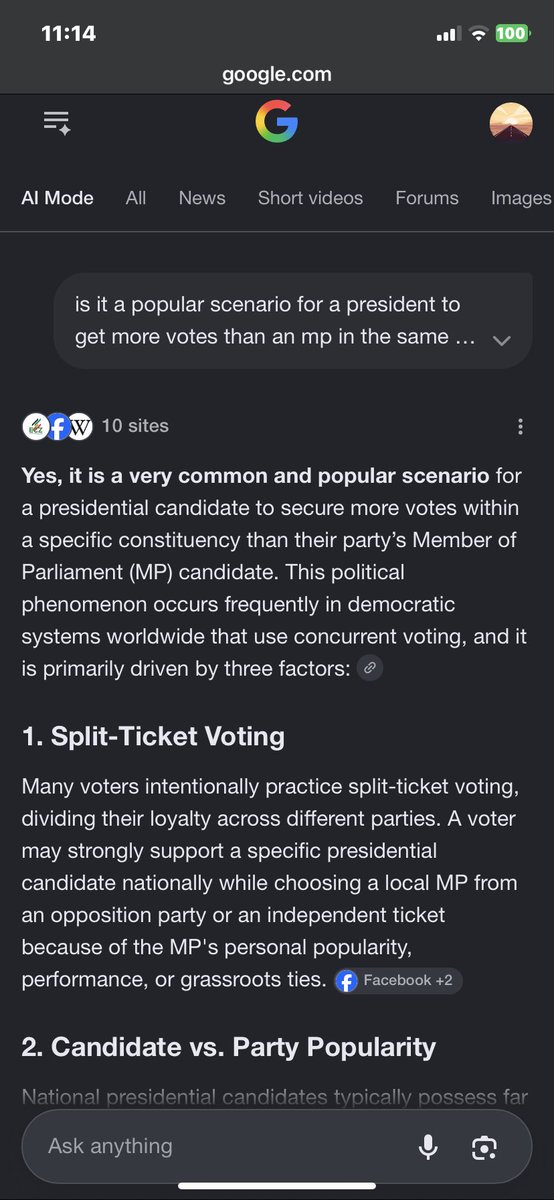Switch to the All tab
This screenshot has width=554, height=1200.
pos(136,198)
